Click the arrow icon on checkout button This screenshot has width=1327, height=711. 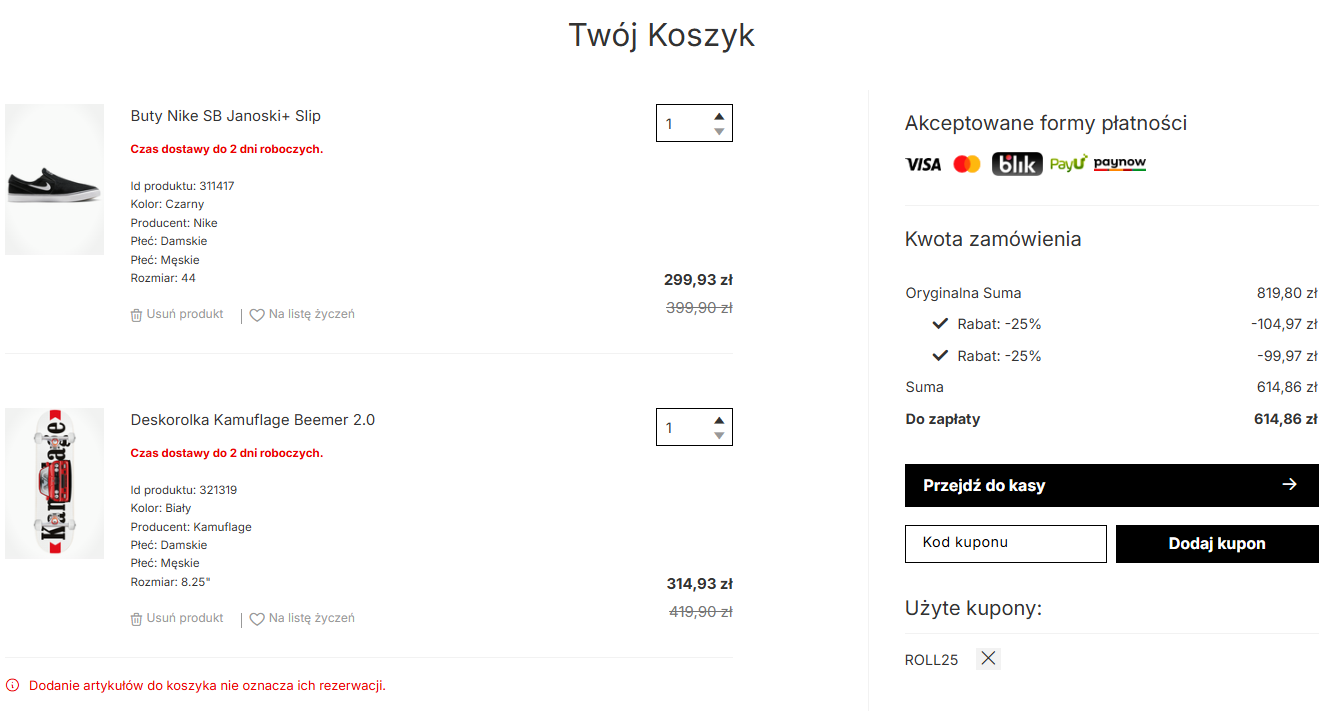pos(1289,485)
